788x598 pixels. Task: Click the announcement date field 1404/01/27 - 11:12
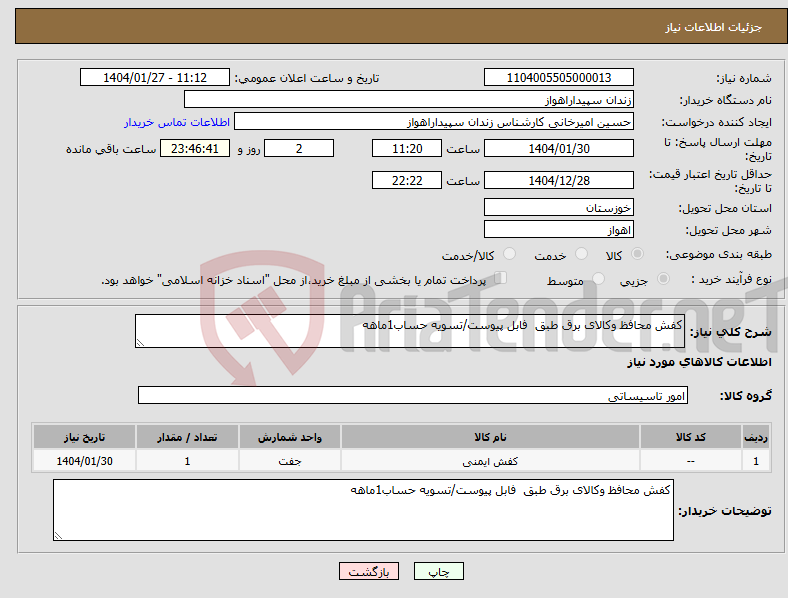point(155,77)
